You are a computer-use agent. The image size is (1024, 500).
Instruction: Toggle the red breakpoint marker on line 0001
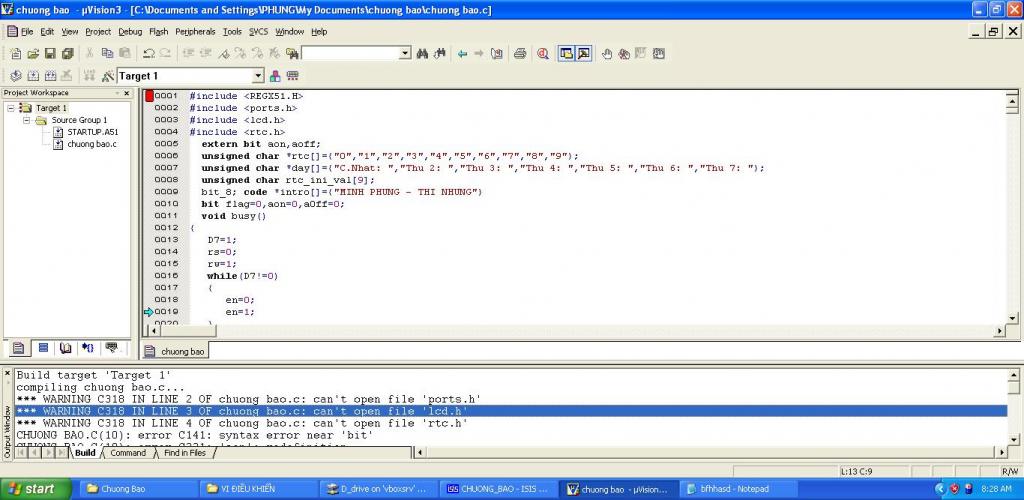tap(150, 96)
